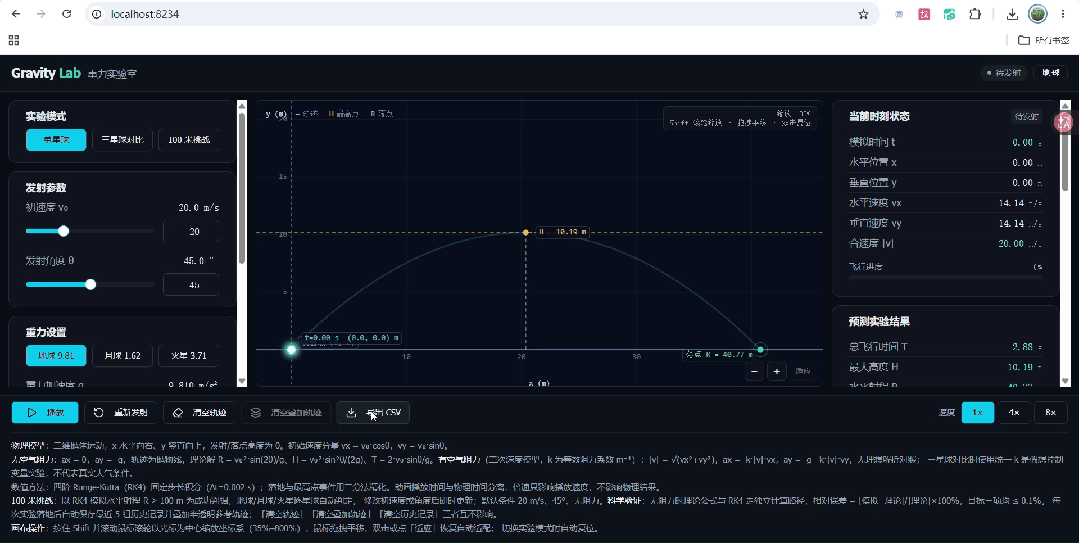This screenshot has height=543, width=1079.
Task: Click the launch status badge in the header
Action: pos(1004,73)
